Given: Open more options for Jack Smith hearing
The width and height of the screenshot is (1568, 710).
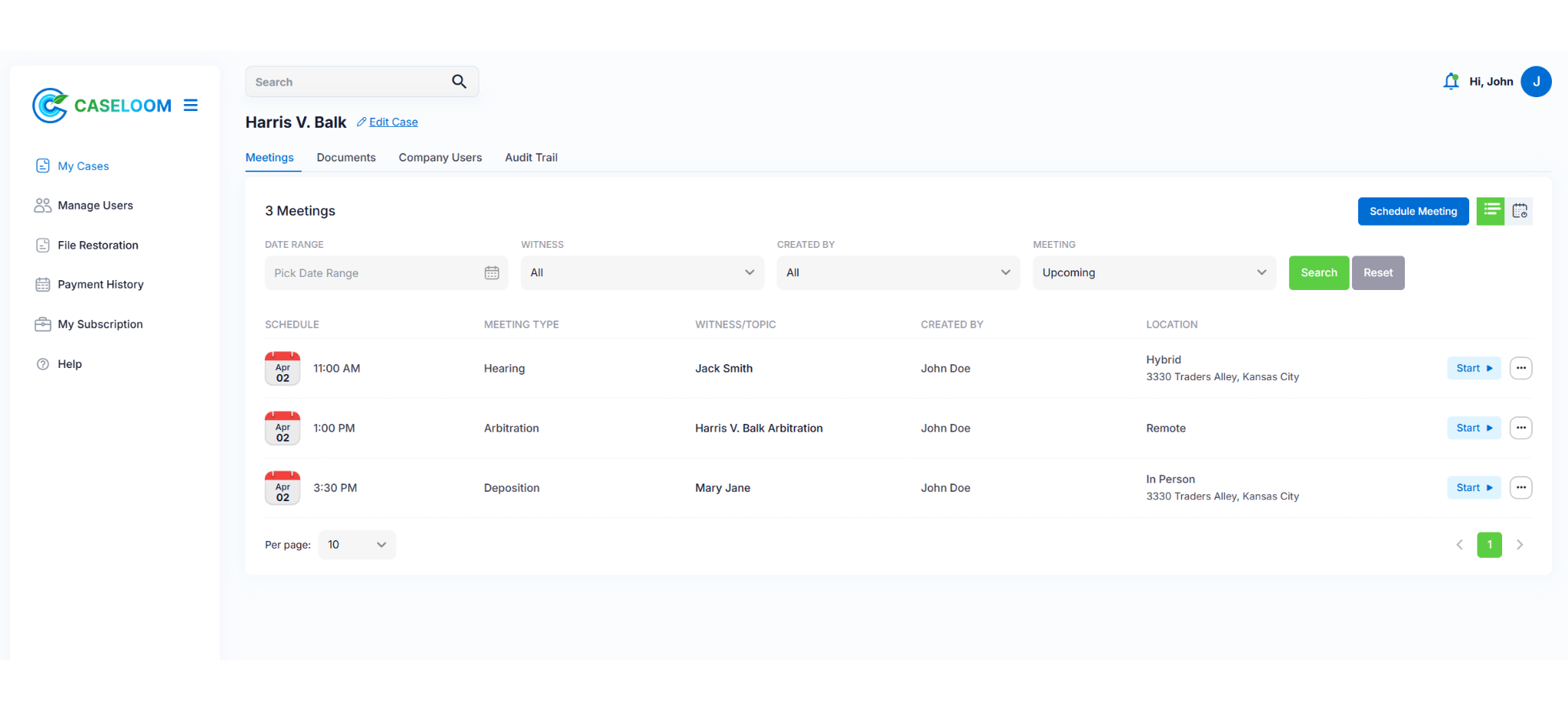Looking at the screenshot, I should click(1521, 368).
